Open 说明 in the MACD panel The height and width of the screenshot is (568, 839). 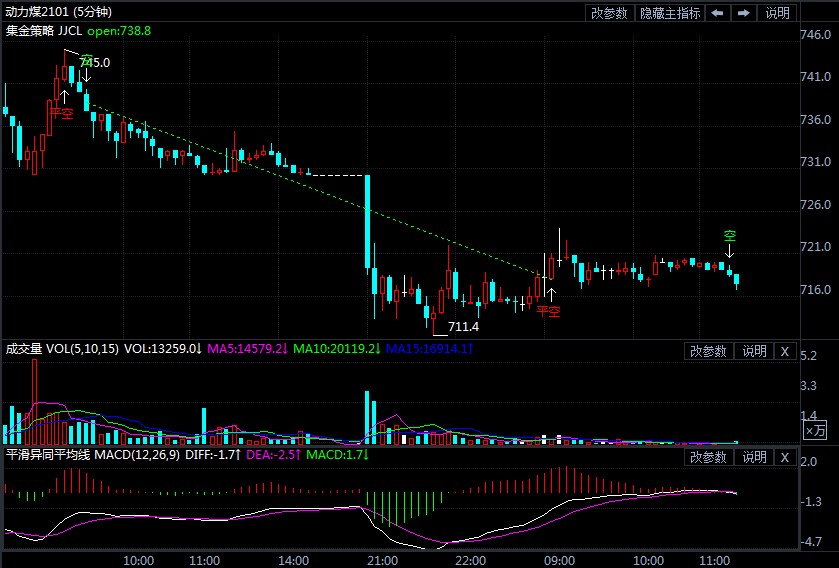coord(753,457)
